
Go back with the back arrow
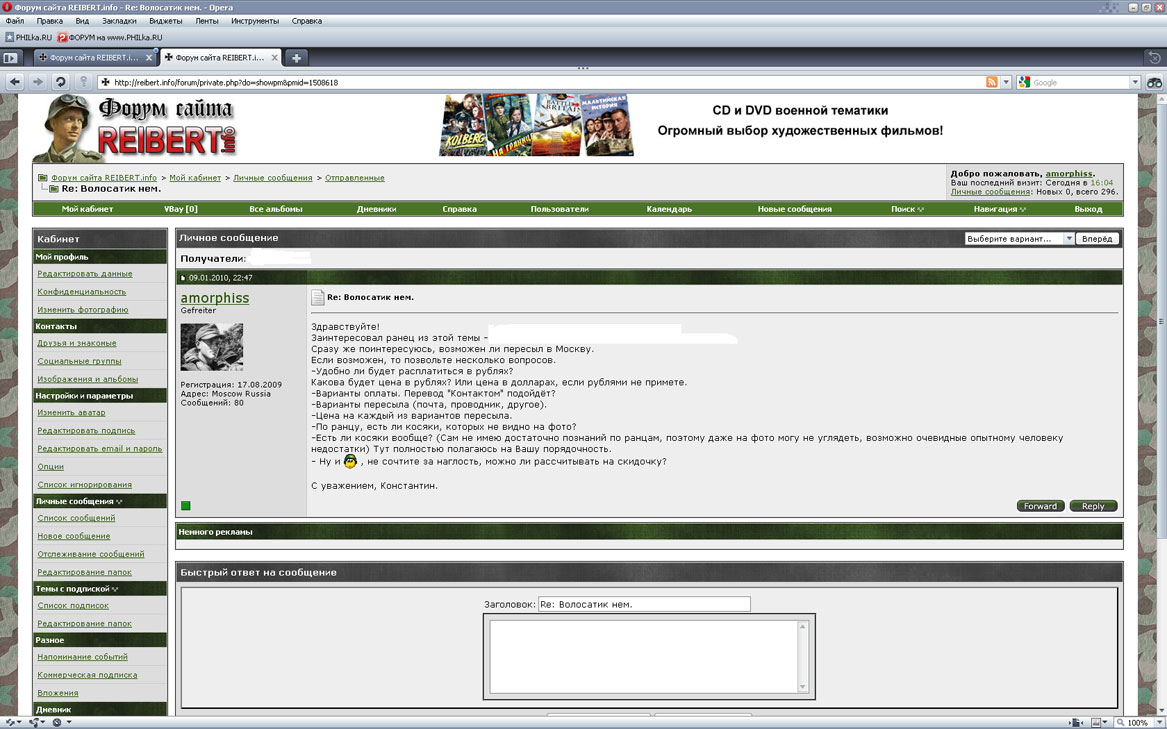pyautogui.click(x=15, y=82)
